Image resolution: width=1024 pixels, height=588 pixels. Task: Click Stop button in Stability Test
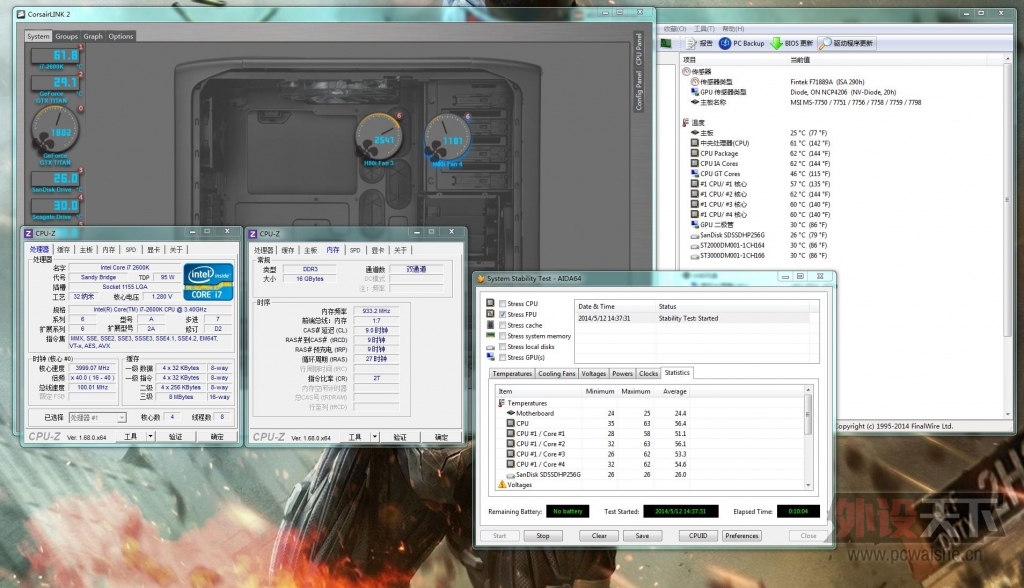tap(543, 536)
